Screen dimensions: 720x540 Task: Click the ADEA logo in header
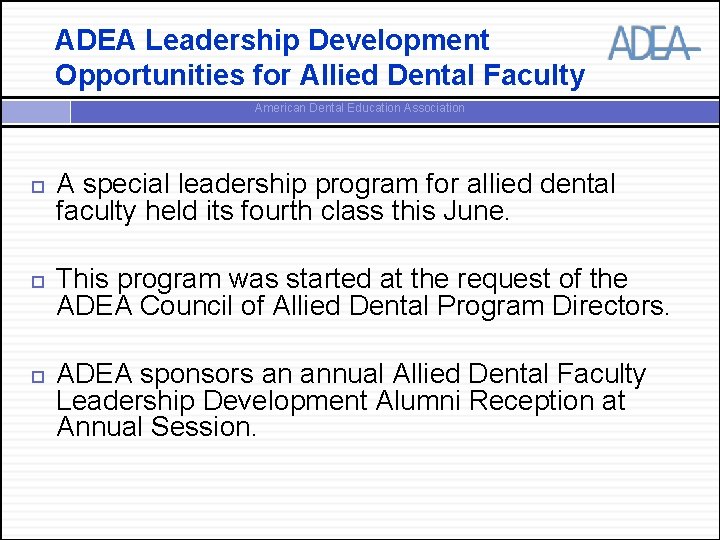(654, 43)
